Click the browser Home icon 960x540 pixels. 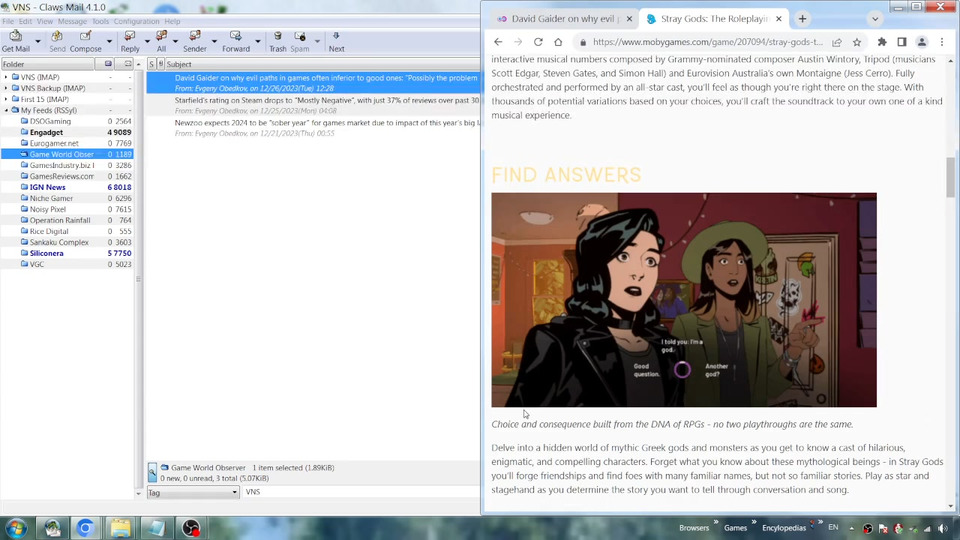558,42
